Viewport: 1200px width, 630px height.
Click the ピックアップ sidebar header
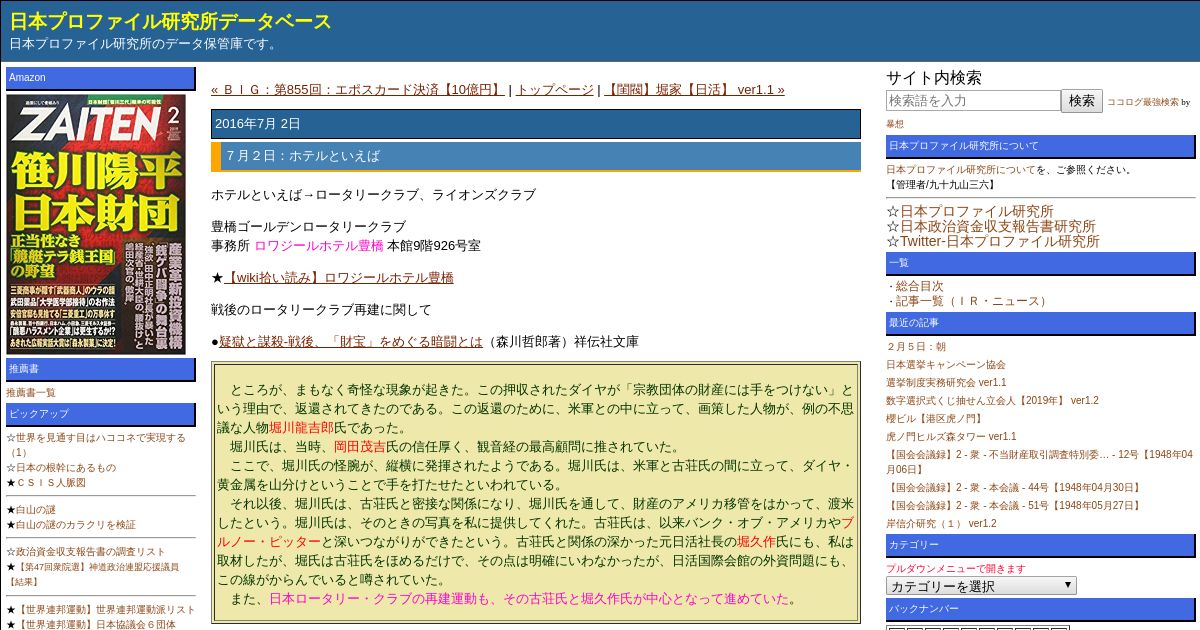pos(101,414)
